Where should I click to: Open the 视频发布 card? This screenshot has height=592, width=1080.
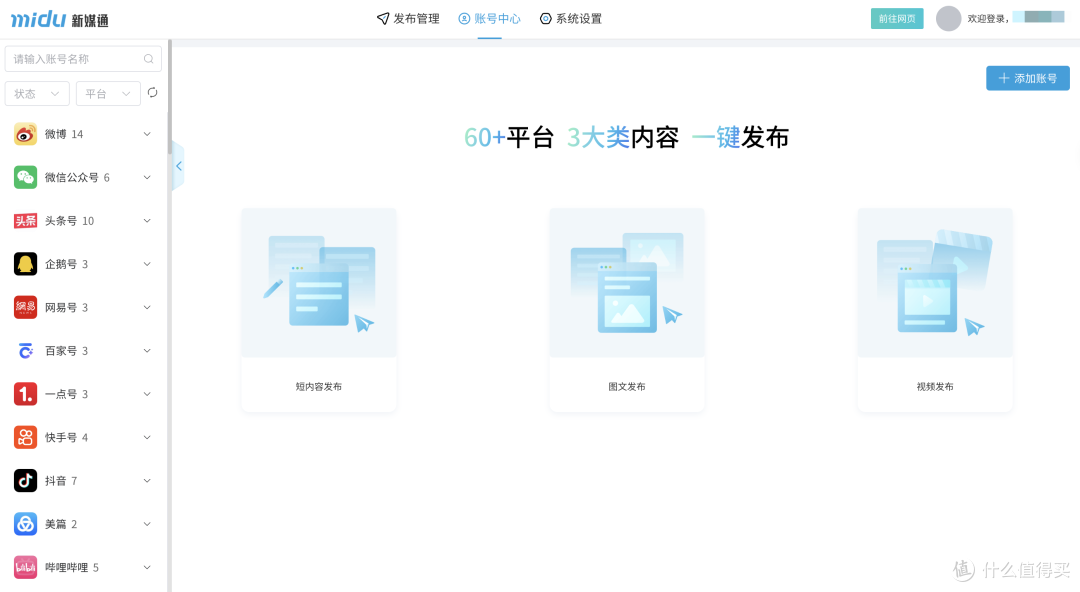pyautogui.click(x=935, y=310)
